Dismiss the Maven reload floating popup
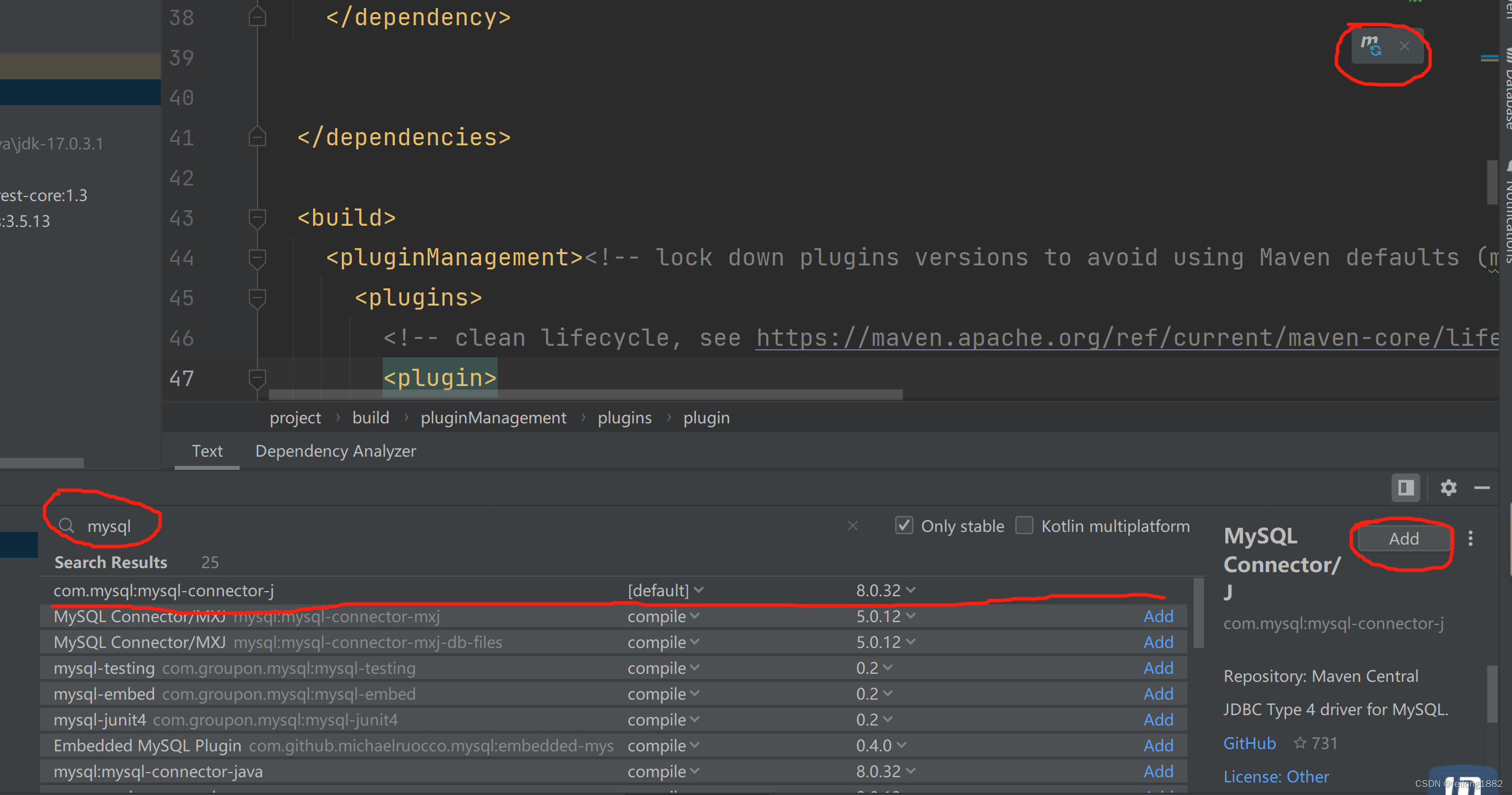Image resolution: width=1512 pixels, height=795 pixels. (1404, 46)
